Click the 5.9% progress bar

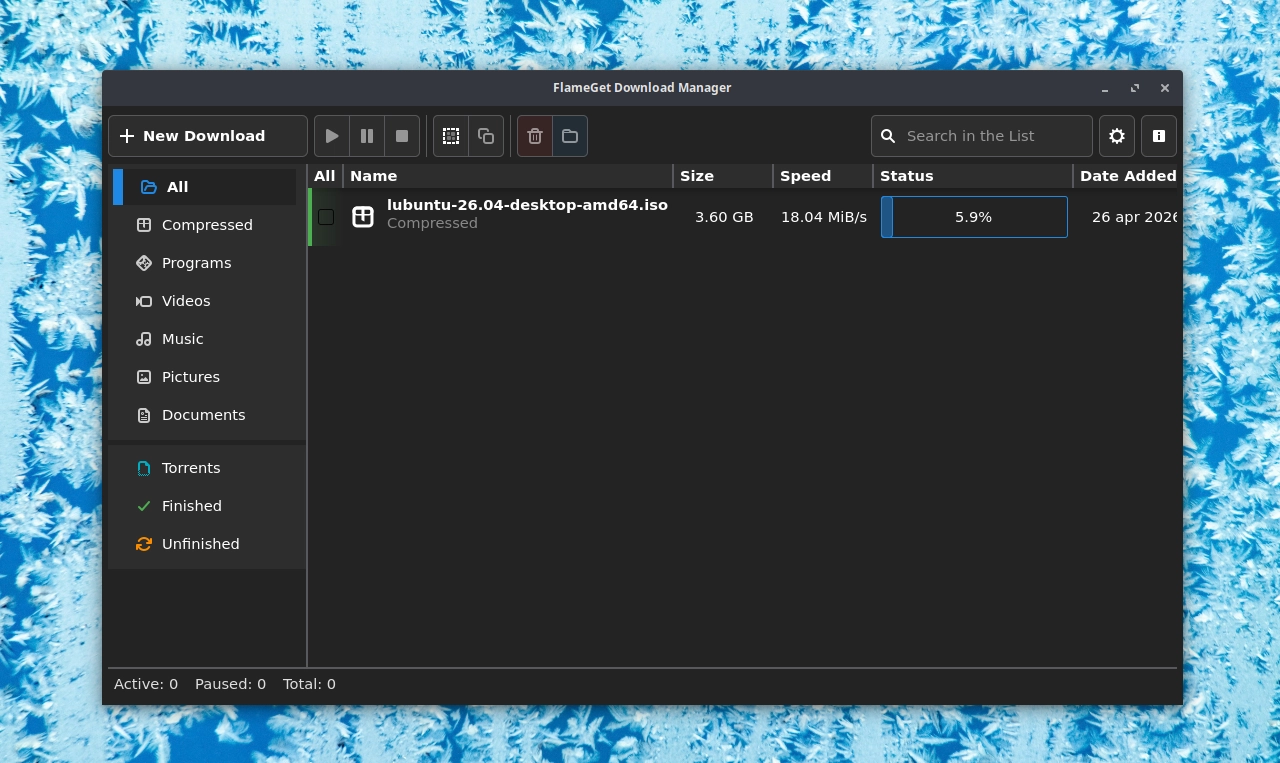(x=974, y=217)
